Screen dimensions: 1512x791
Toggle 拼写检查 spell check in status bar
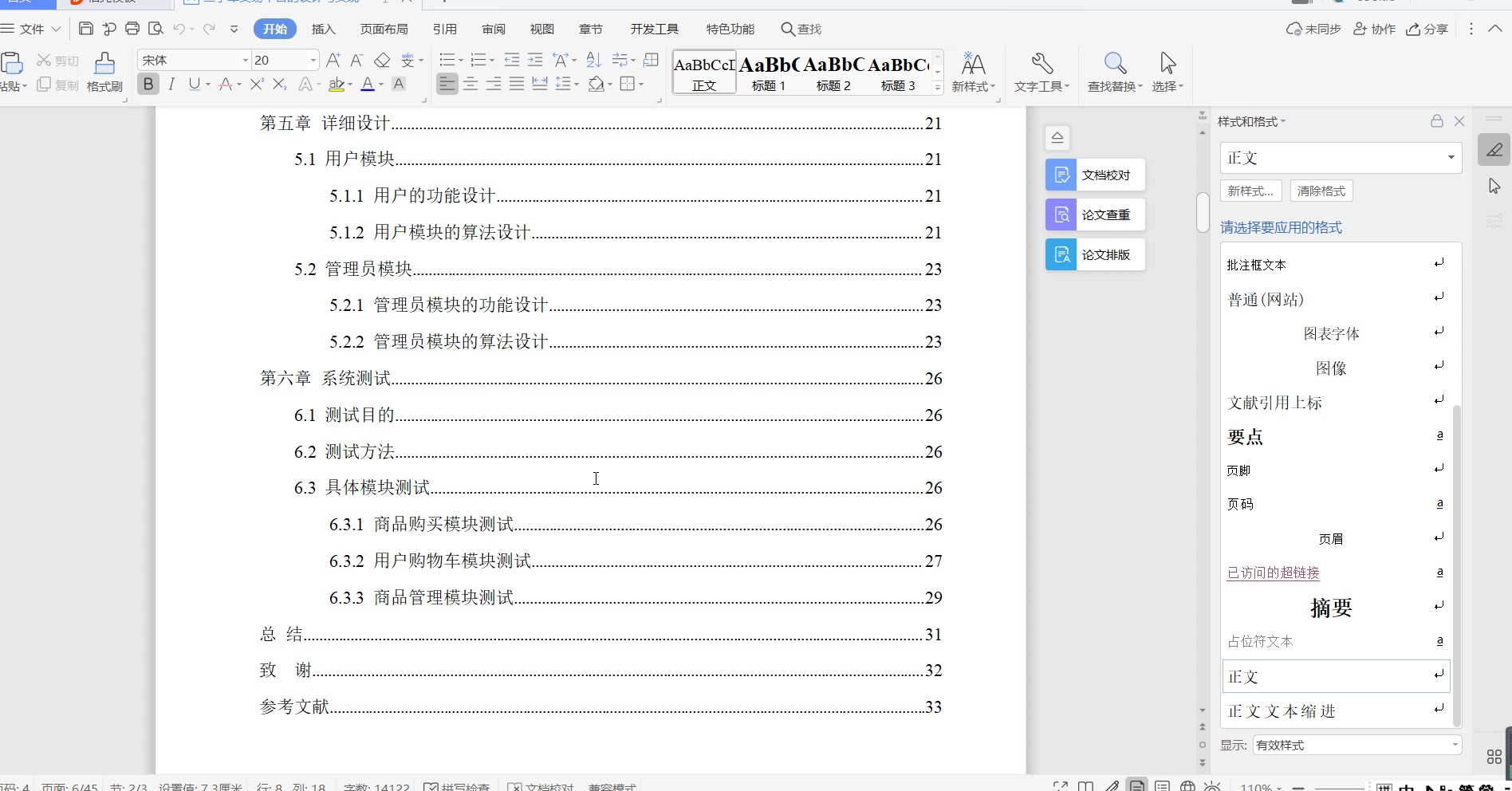point(456,786)
